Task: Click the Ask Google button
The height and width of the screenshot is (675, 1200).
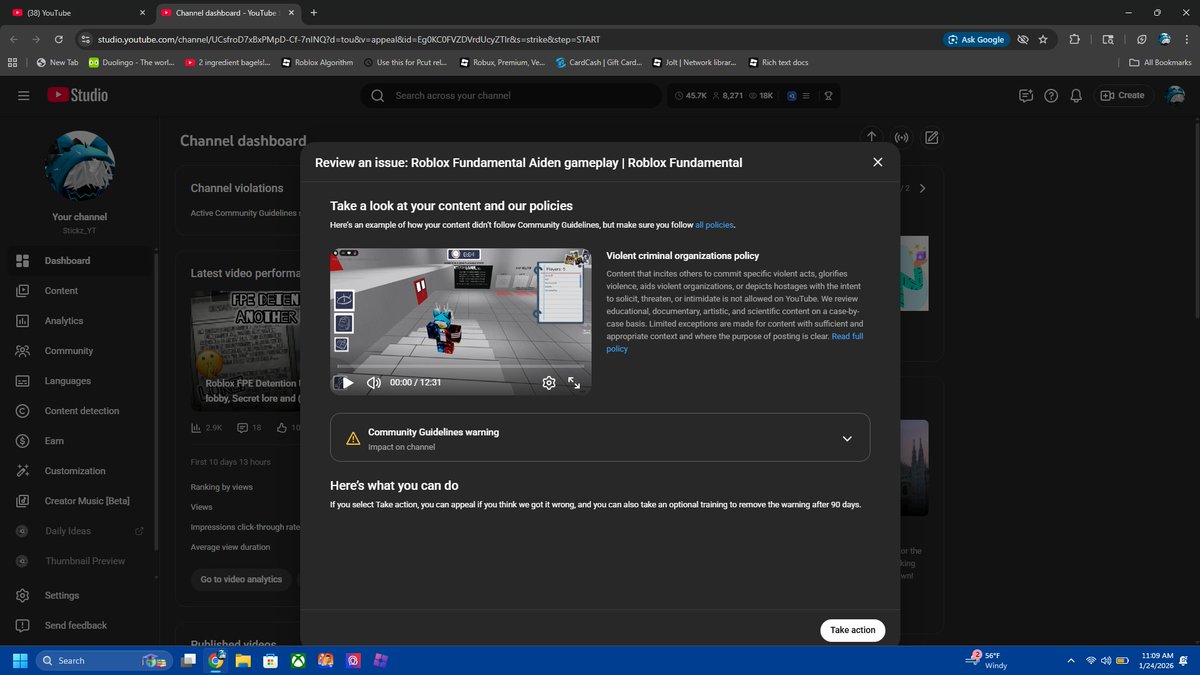Action: coord(975,39)
